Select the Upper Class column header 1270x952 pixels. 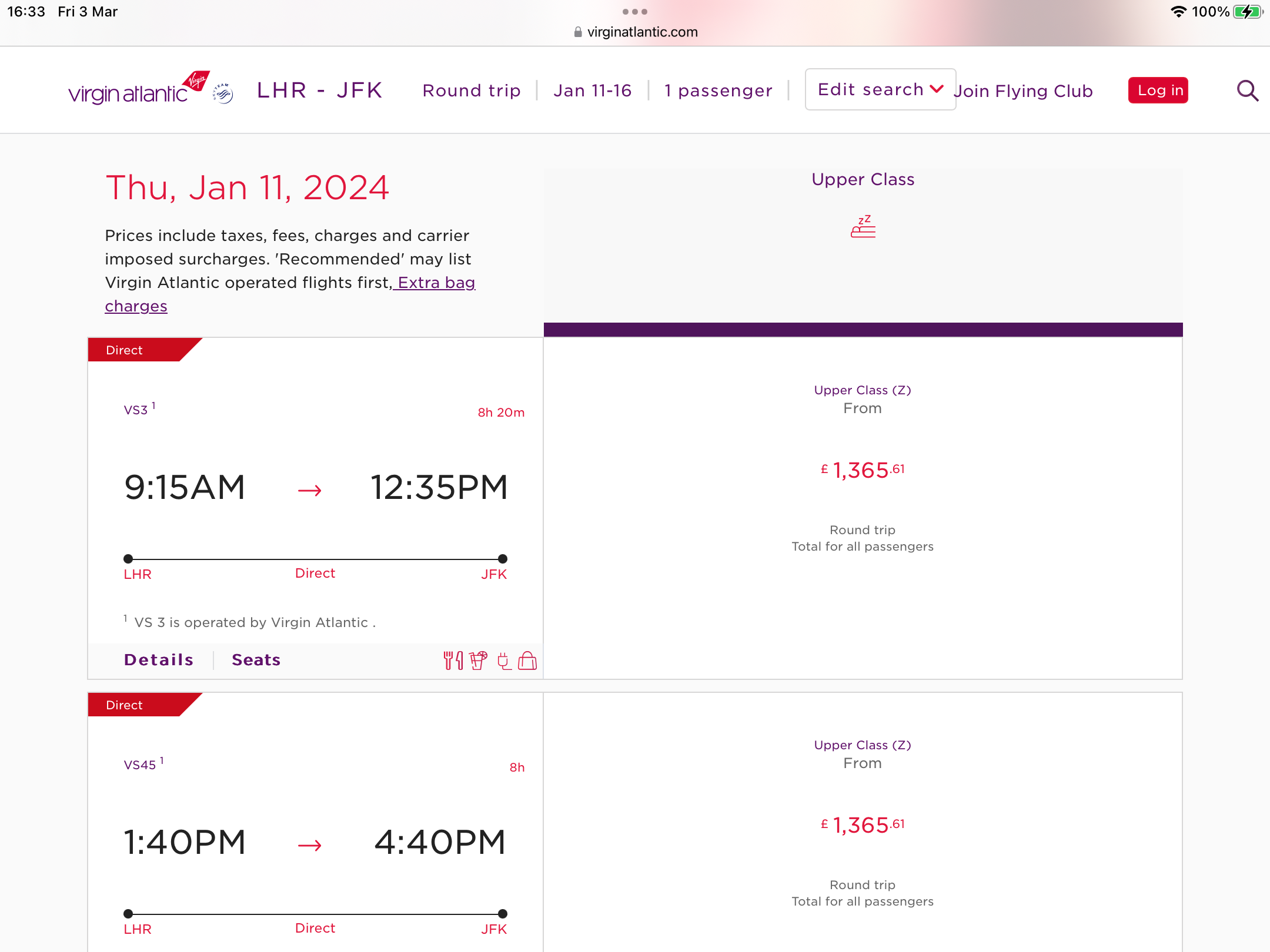(863, 179)
